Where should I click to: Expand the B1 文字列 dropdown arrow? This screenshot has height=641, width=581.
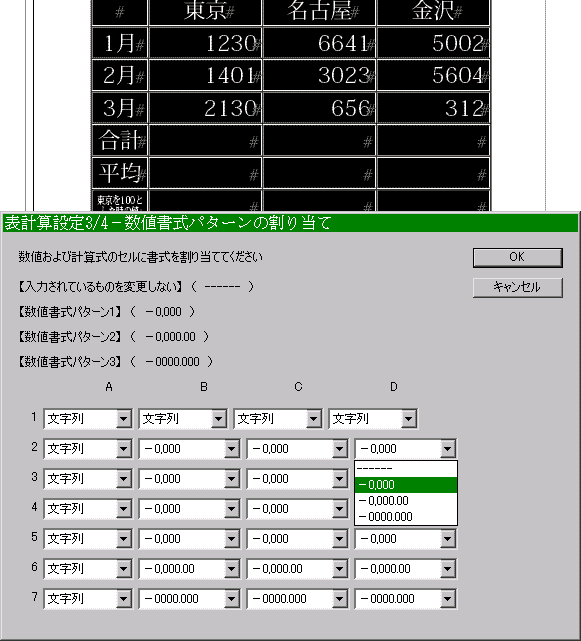218,419
